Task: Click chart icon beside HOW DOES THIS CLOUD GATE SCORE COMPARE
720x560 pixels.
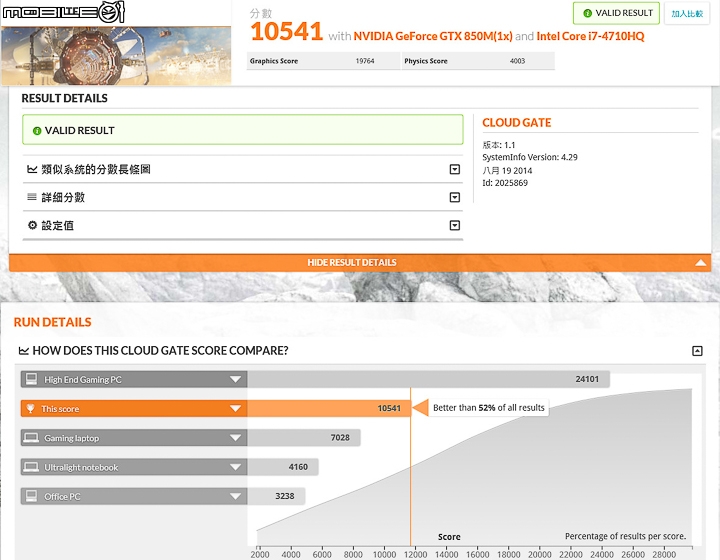Action: [x=23, y=351]
